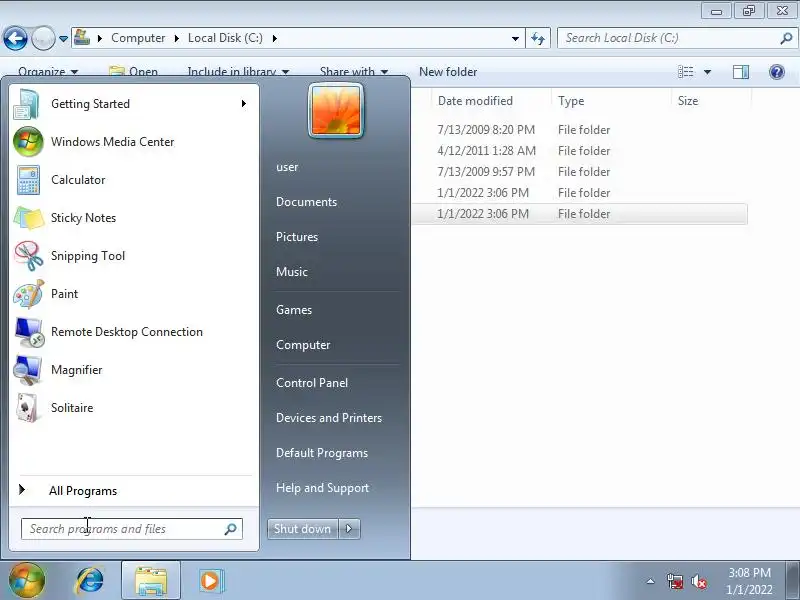Screen dimensions: 800x600
Task: Open address bar history dropdown
Action: 515,38
